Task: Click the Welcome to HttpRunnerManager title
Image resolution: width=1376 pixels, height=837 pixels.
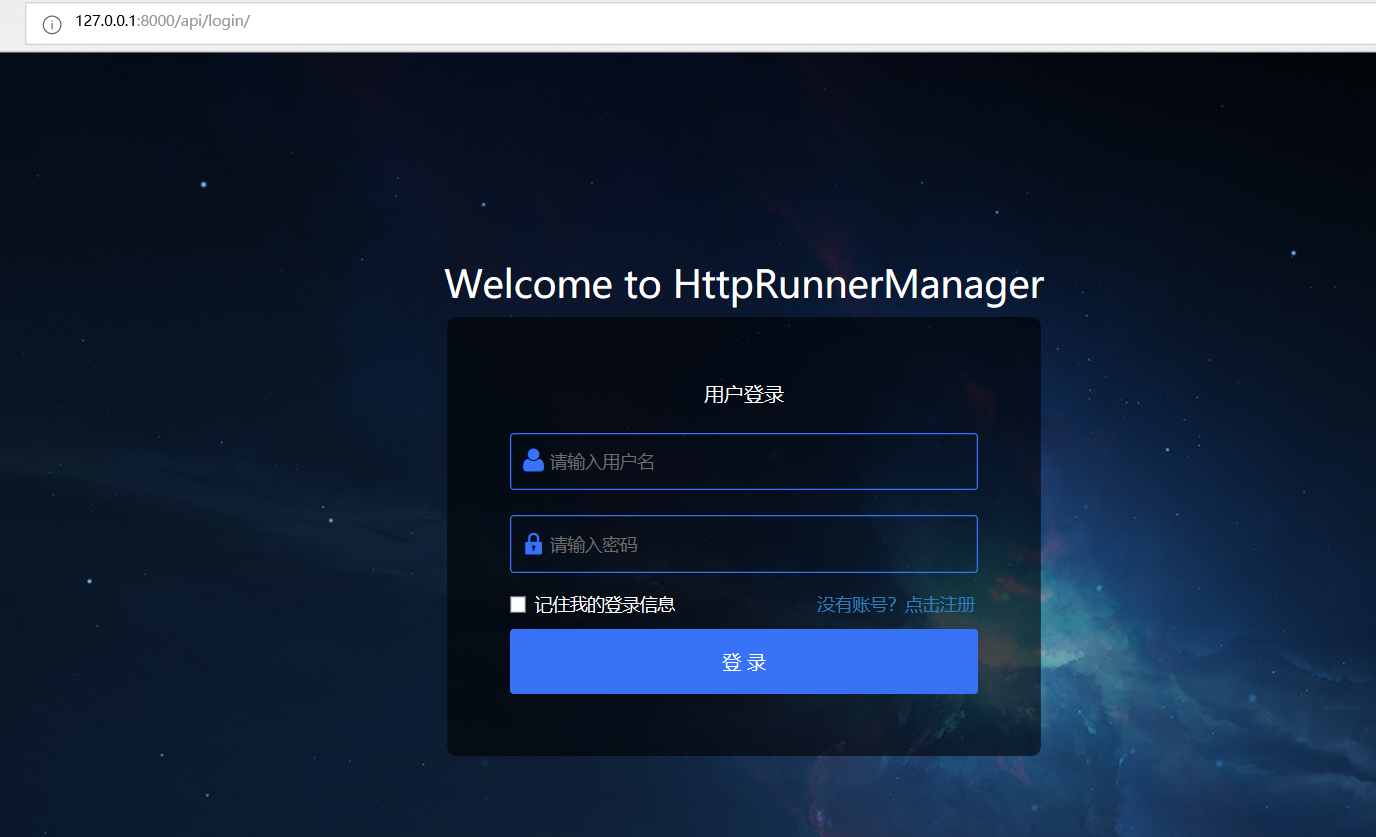Action: [x=744, y=284]
